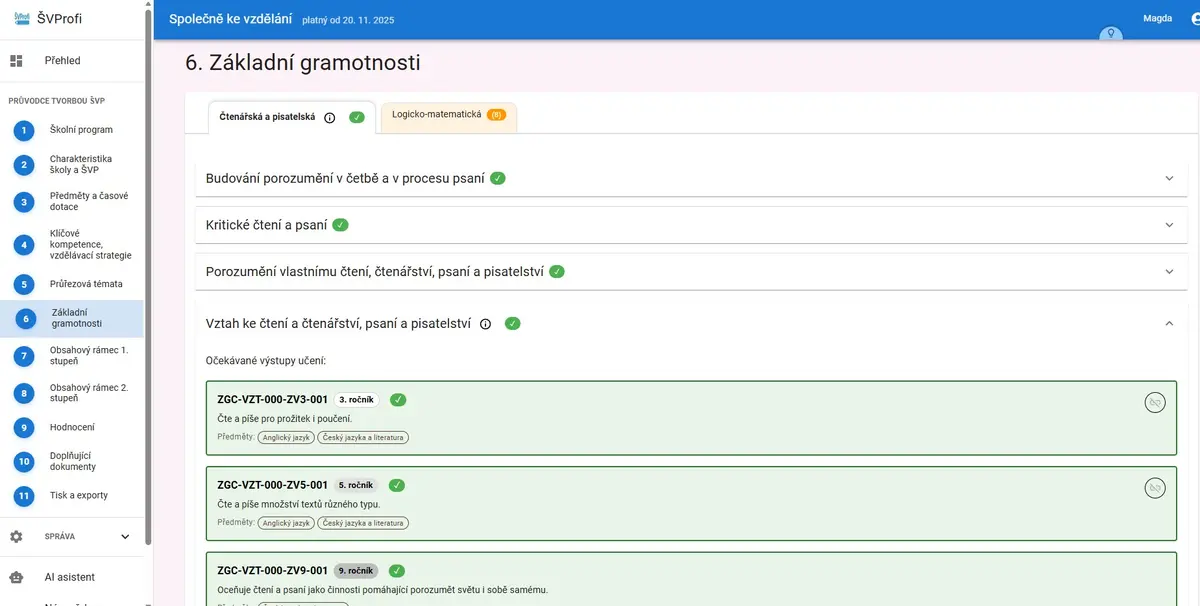The image size is (1200, 606).
Task: Click green check beside Porozumění vlastnímu čtení
Action: pyautogui.click(x=557, y=271)
